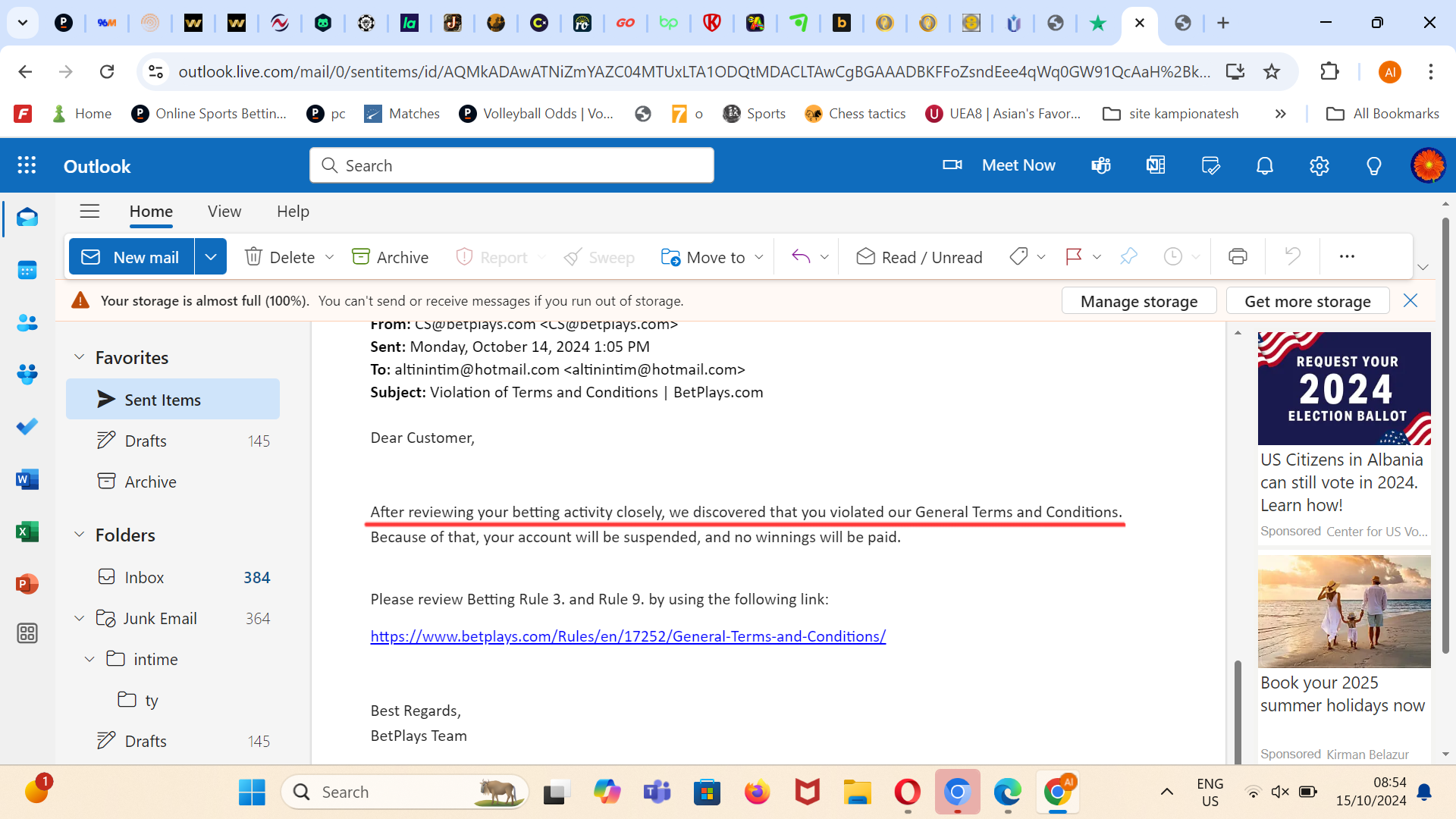The height and width of the screenshot is (819, 1456).
Task: Open the Delete options dropdown
Action: tap(329, 257)
